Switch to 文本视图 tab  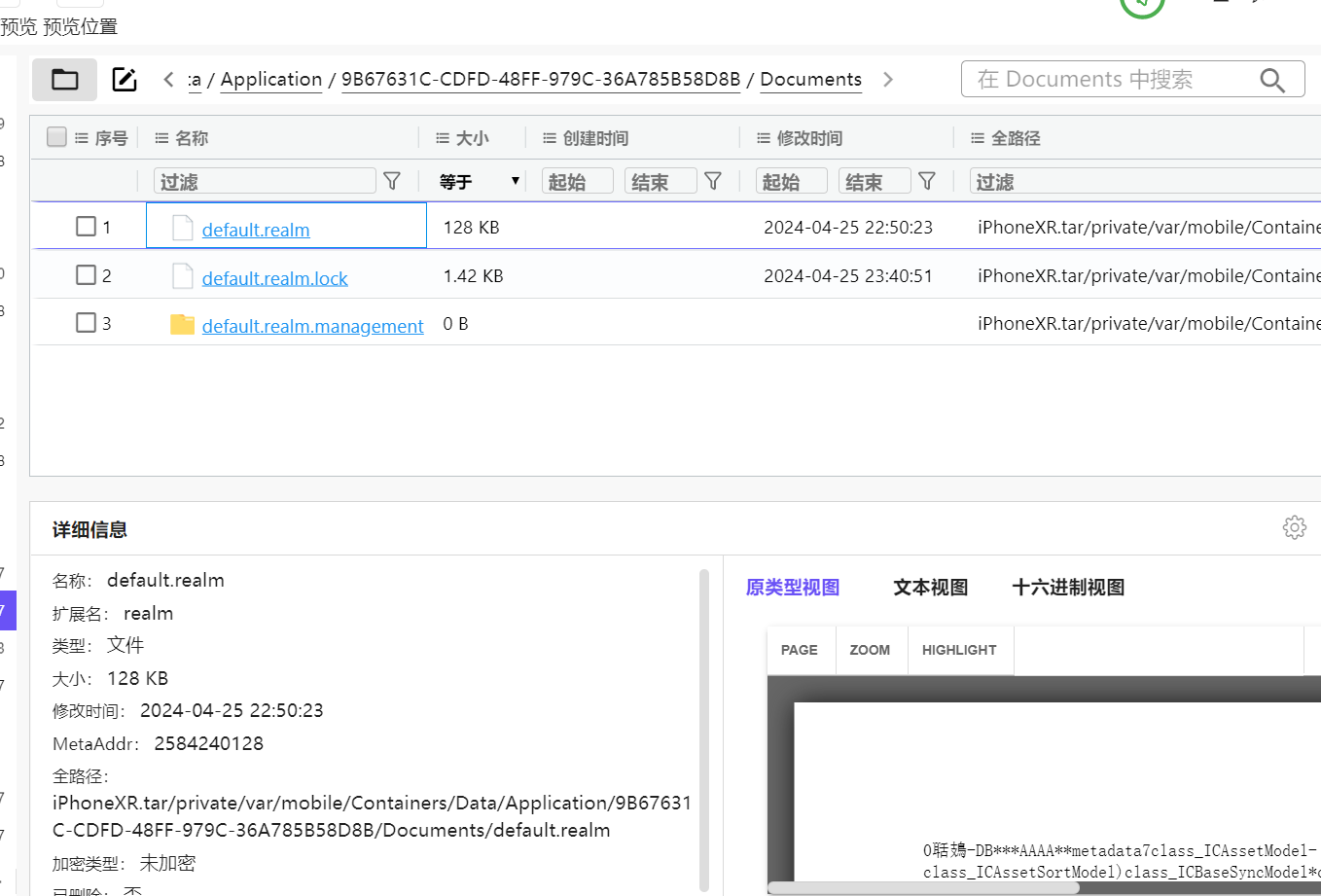[x=931, y=588]
